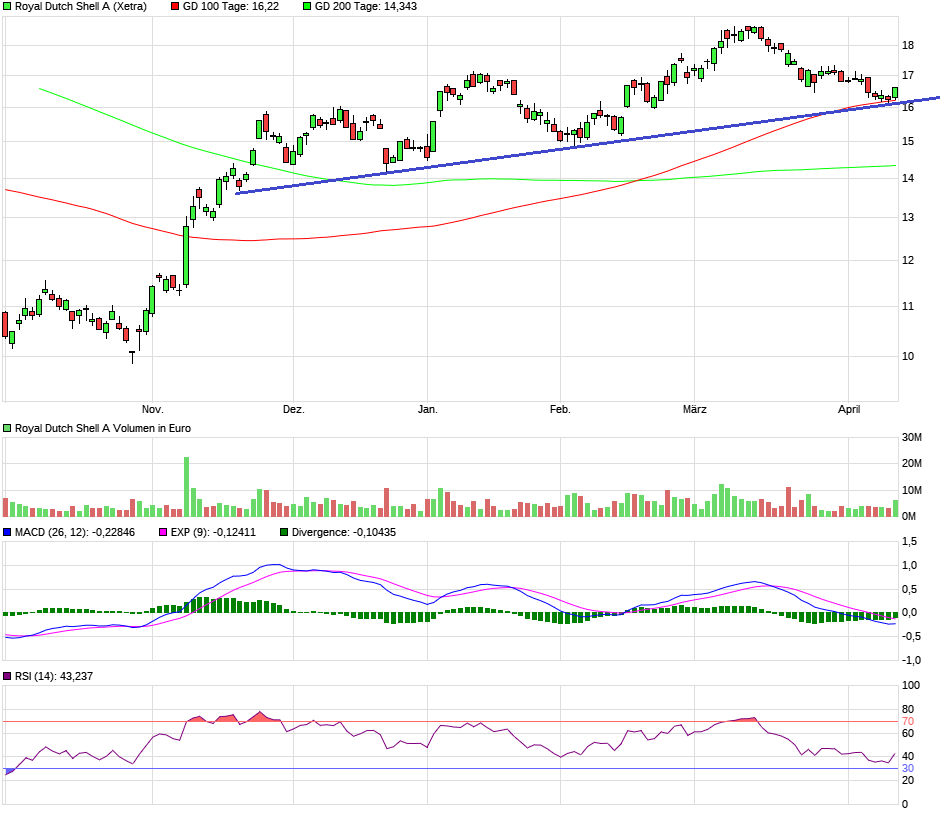
Task: Click the volume axis value 30M
Action: [911, 438]
